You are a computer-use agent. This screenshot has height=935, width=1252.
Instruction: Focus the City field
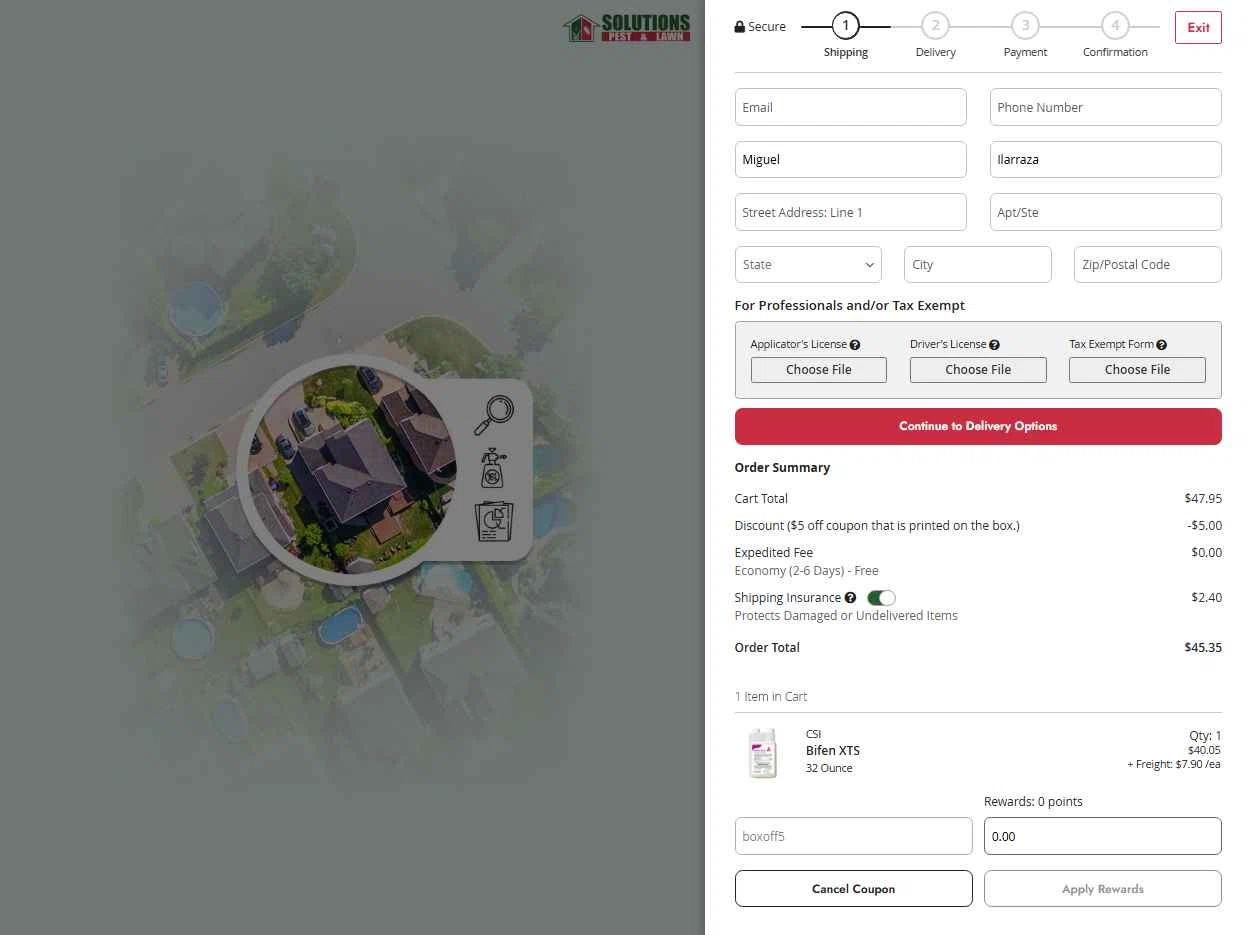978,265
